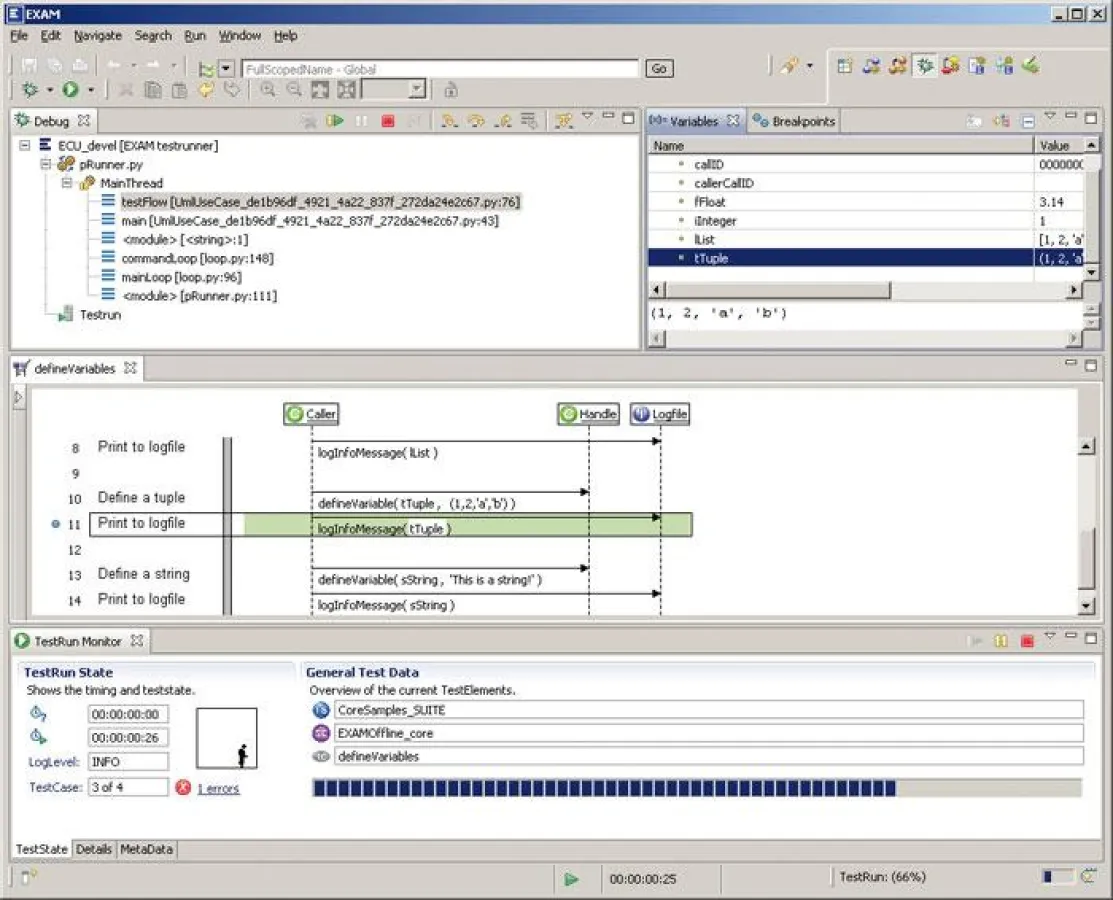Click the zoom in magnifier icon
This screenshot has width=1113, height=900.
(x=267, y=90)
